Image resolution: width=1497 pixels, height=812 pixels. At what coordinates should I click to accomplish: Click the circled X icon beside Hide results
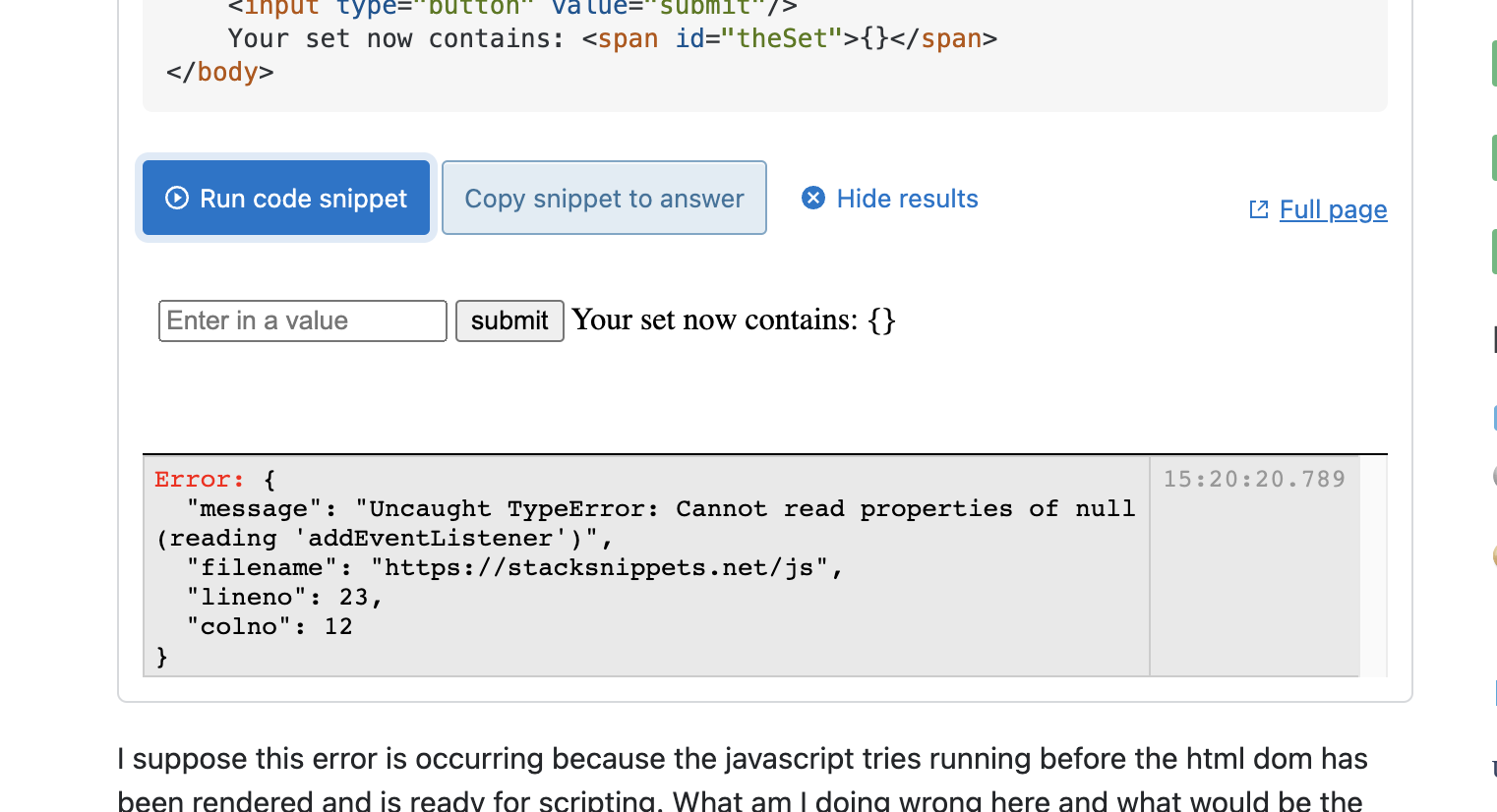(813, 199)
